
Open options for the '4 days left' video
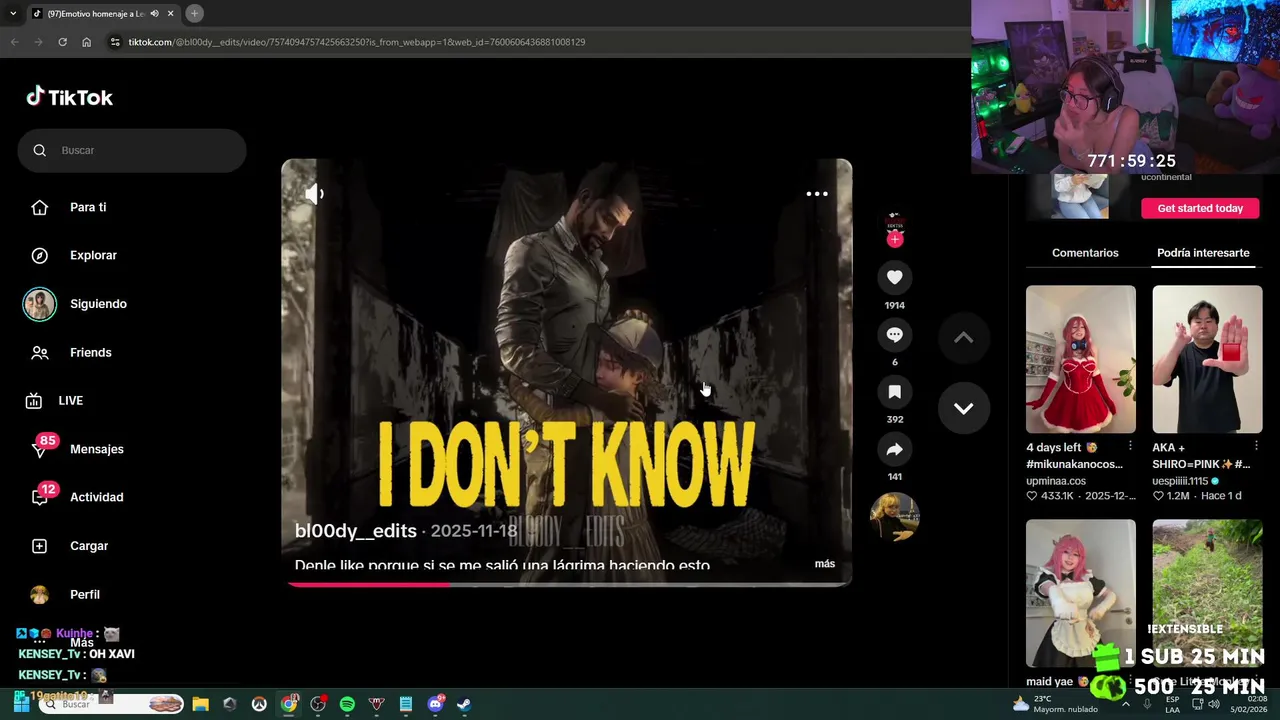click(1130, 447)
